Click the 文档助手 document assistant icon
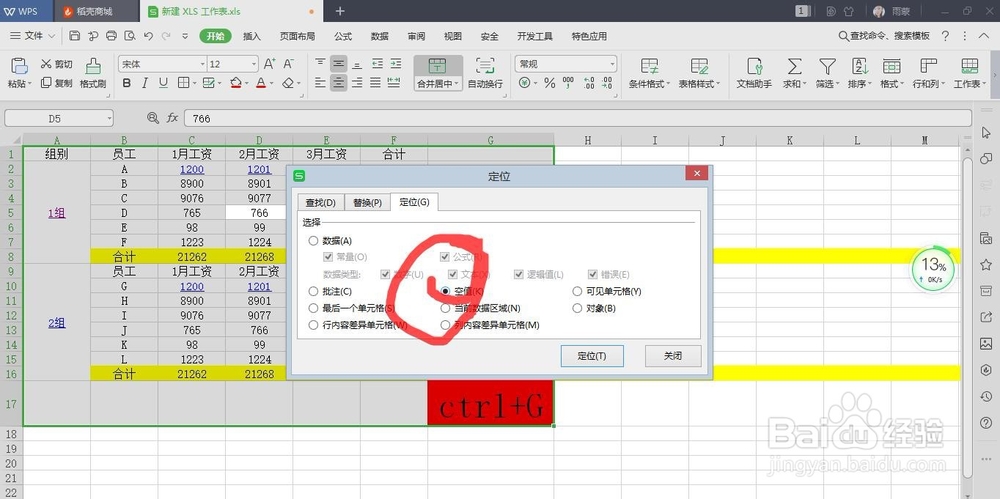 754,66
